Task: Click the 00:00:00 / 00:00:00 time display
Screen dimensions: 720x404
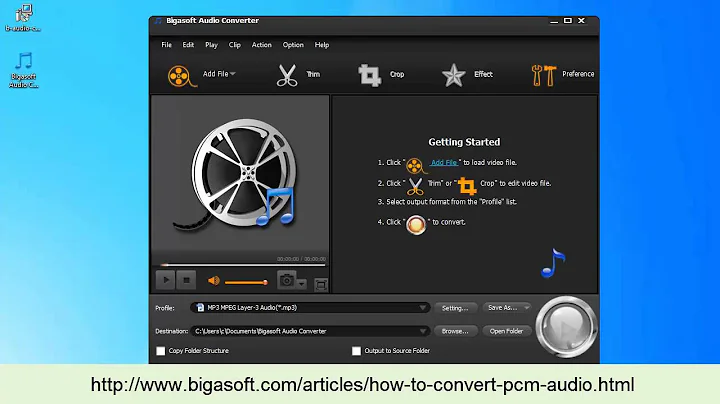Action: coord(301,259)
